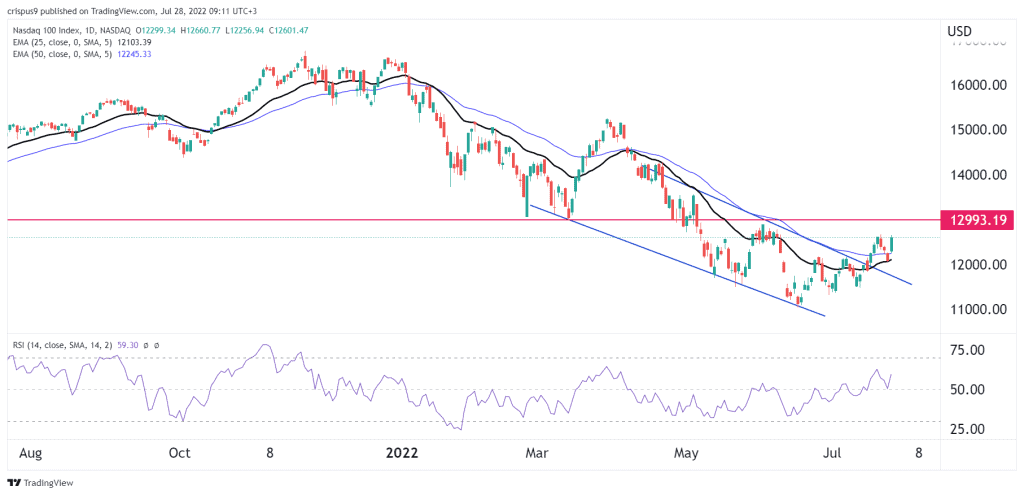
Task: Click the 'Oct' time axis label
Action: (x=179, y=453)
